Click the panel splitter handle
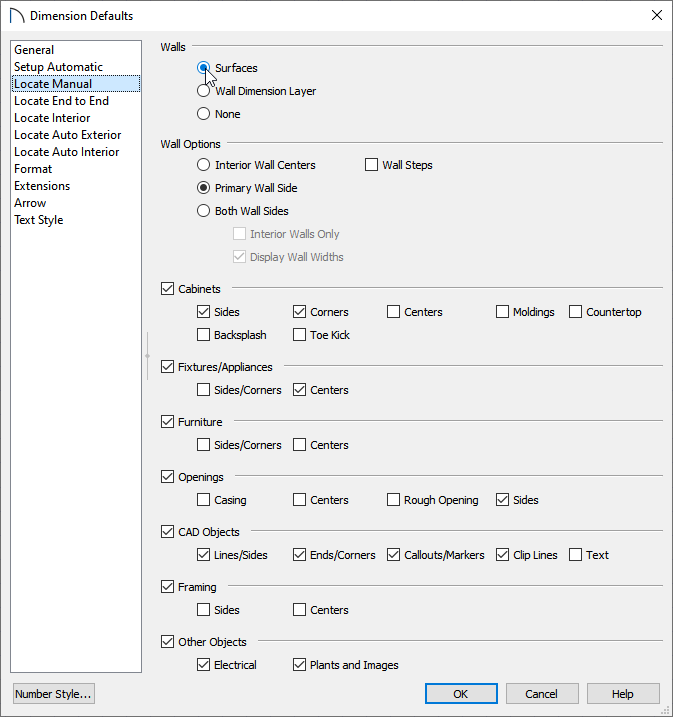 coord(147,356)
